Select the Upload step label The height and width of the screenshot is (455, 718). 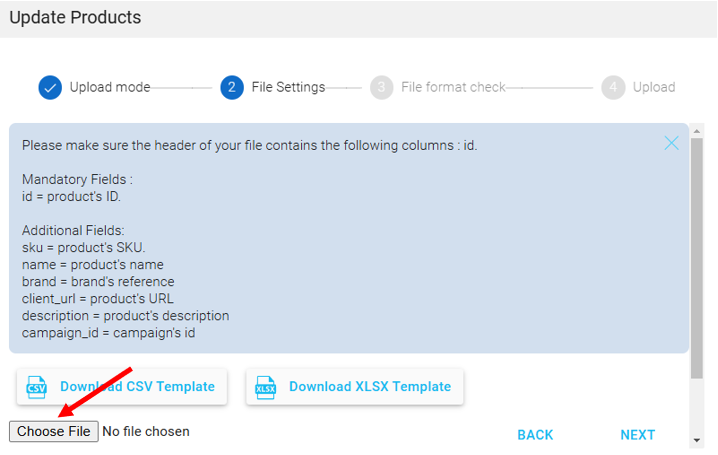click(x=654, y=87)
